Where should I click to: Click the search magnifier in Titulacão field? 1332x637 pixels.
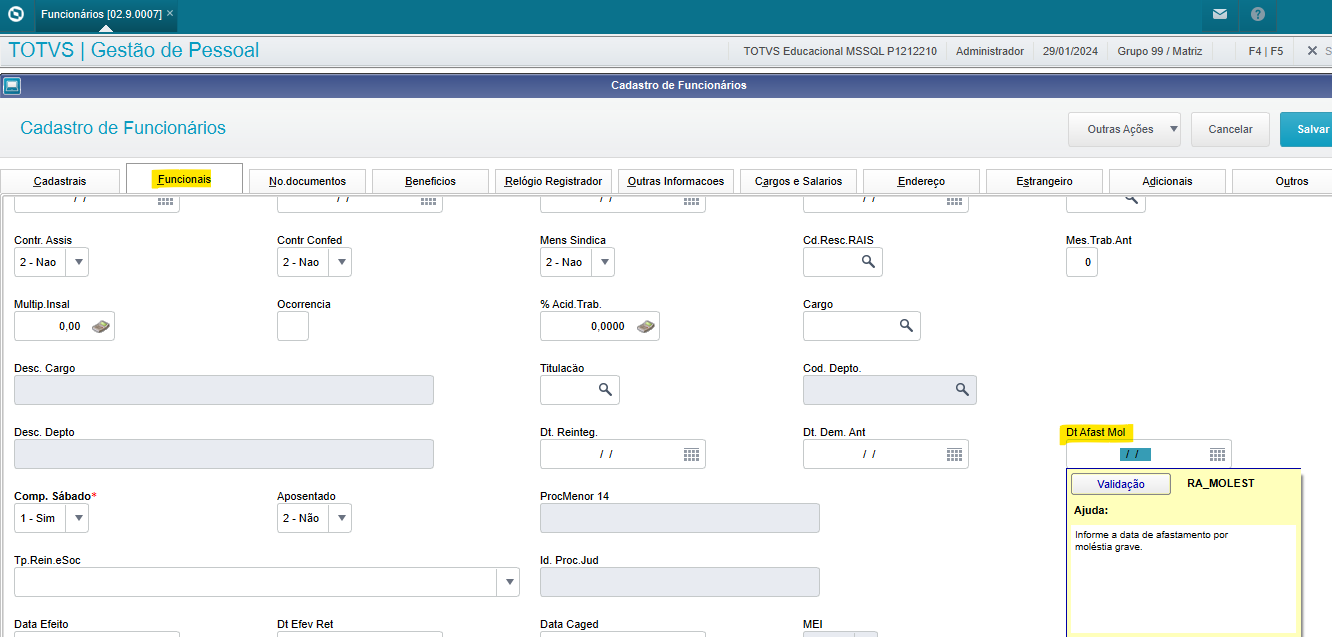[x=605, y=390]
